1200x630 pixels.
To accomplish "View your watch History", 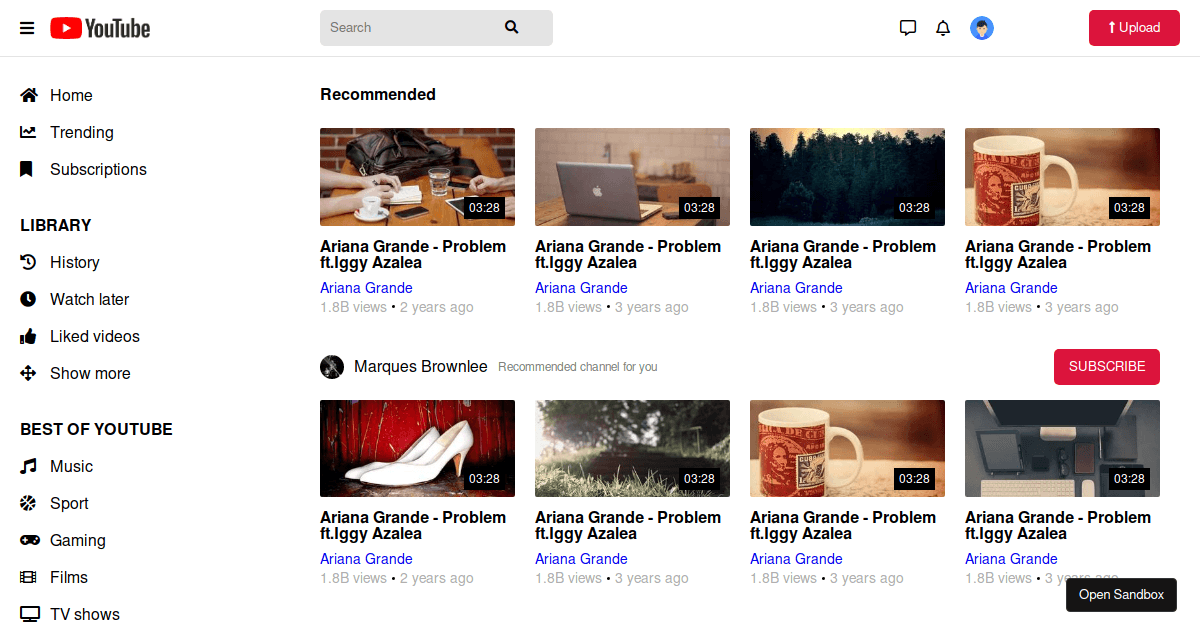I will 28,262.
